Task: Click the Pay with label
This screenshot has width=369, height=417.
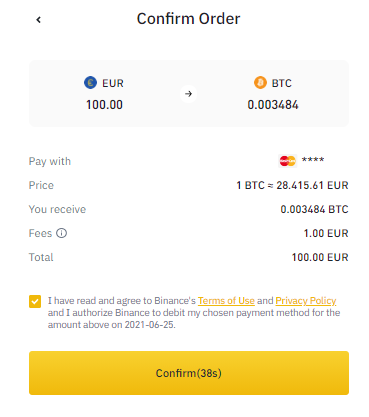Action: click(50, 161)
